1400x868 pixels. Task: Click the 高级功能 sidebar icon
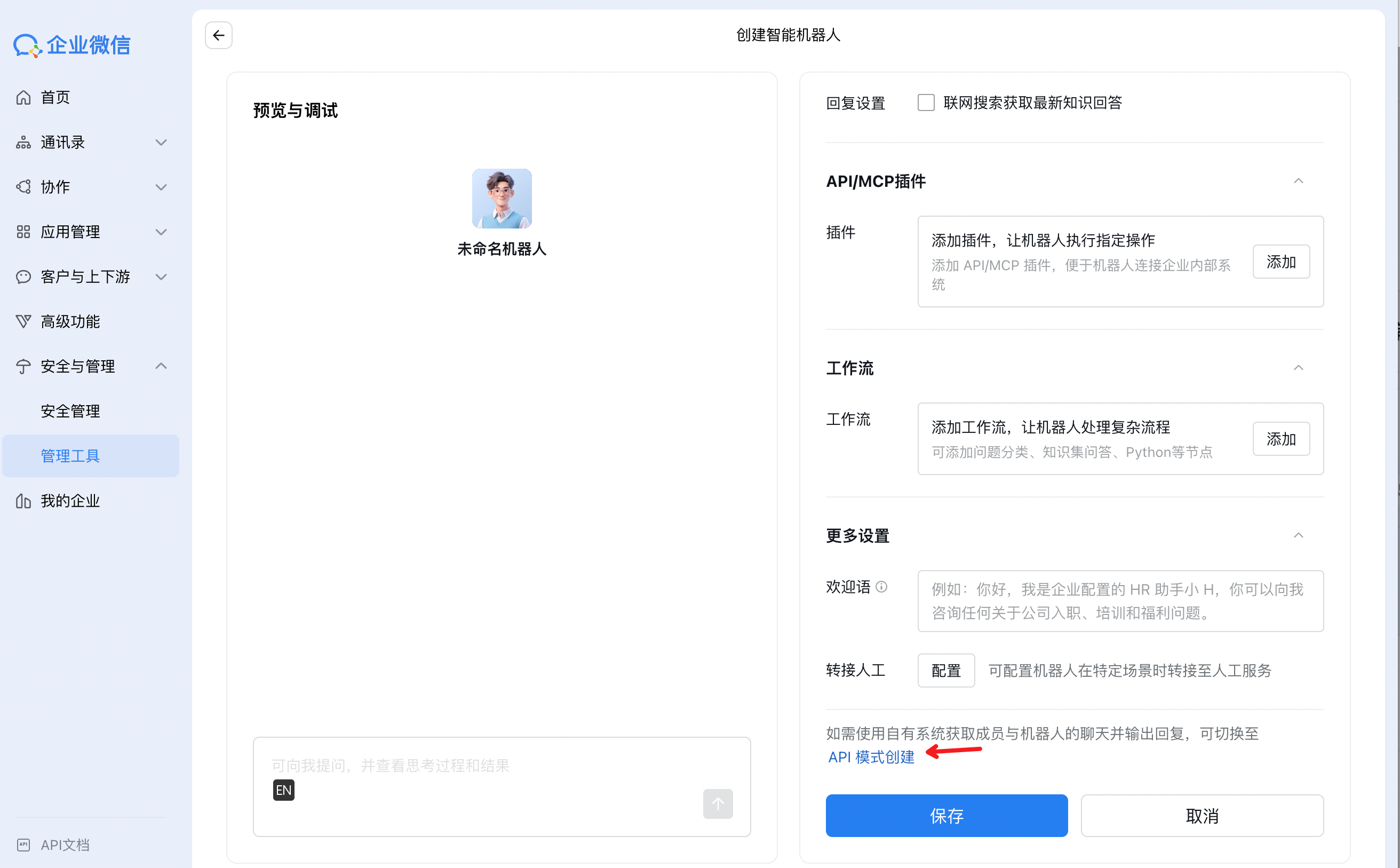[23, 321]
